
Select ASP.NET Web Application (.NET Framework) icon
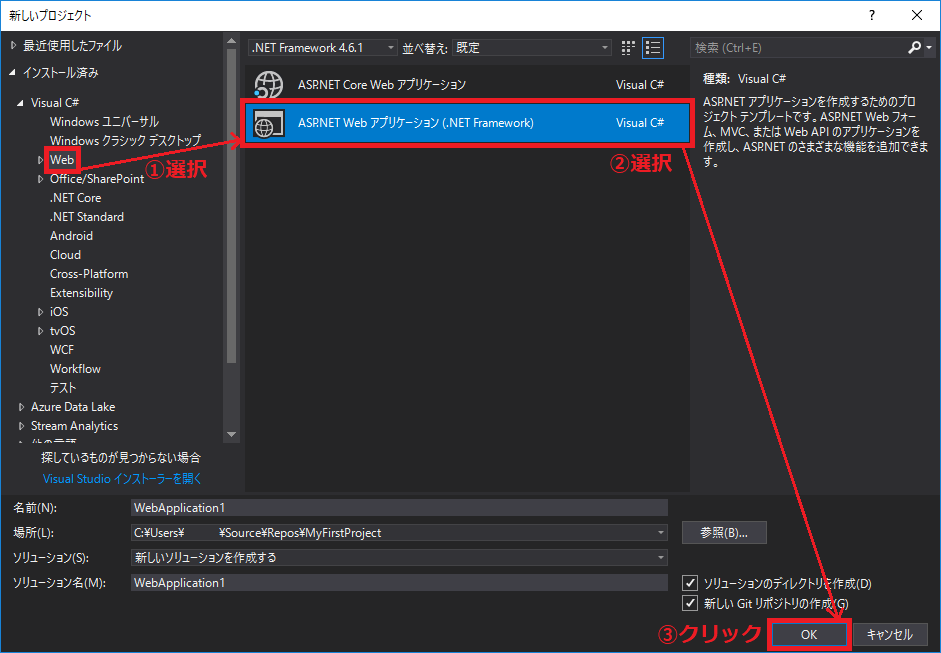[x=268, y=123]
